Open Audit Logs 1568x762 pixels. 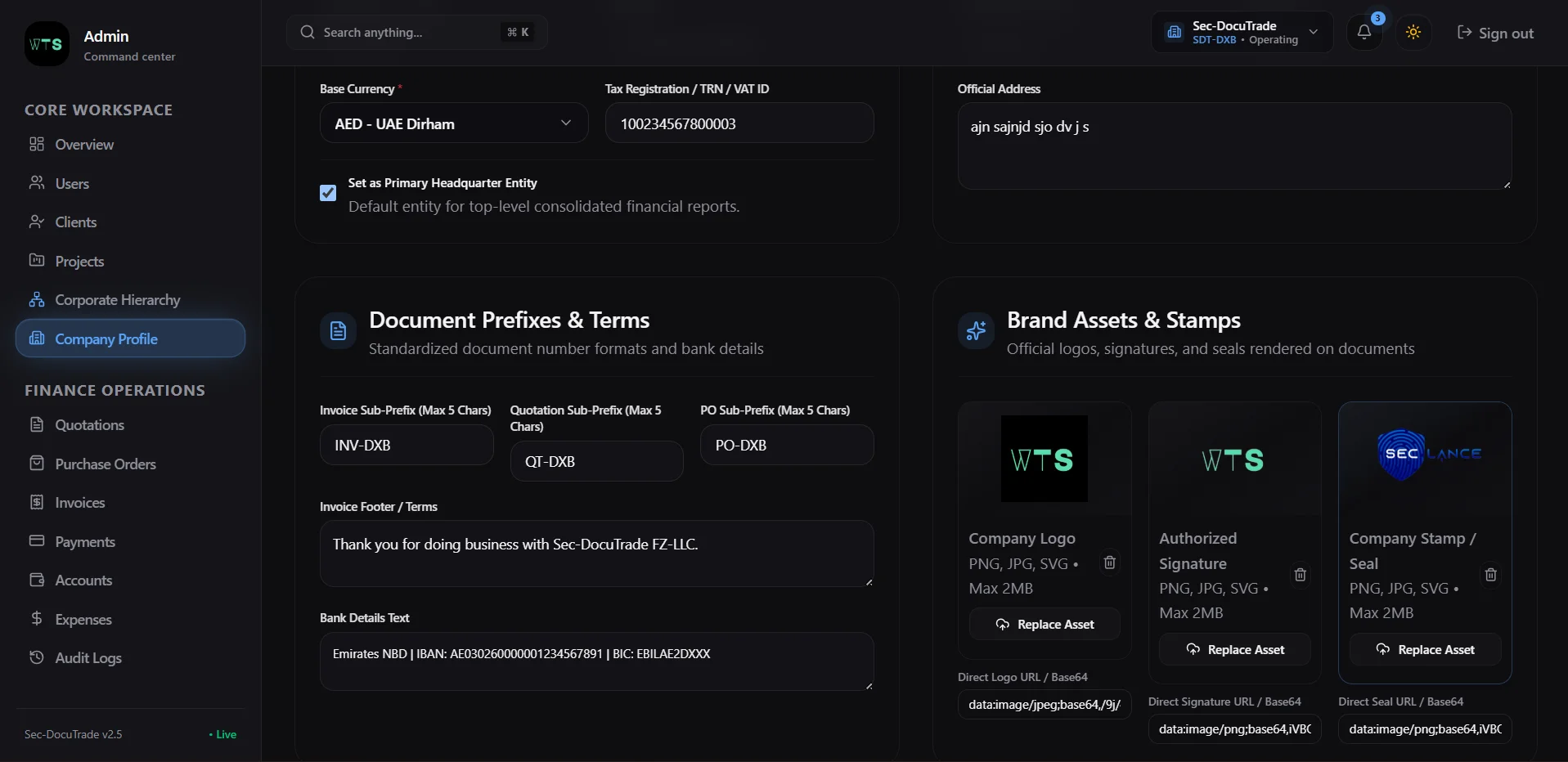(x=131, y=658)
